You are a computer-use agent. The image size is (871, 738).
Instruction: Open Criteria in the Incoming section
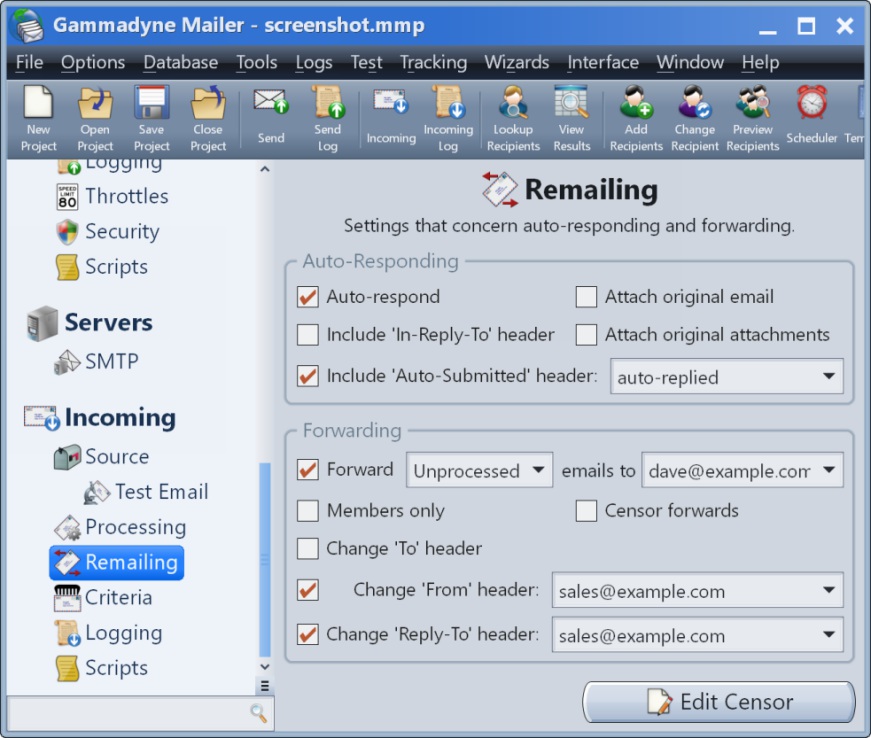coord(103,598)
